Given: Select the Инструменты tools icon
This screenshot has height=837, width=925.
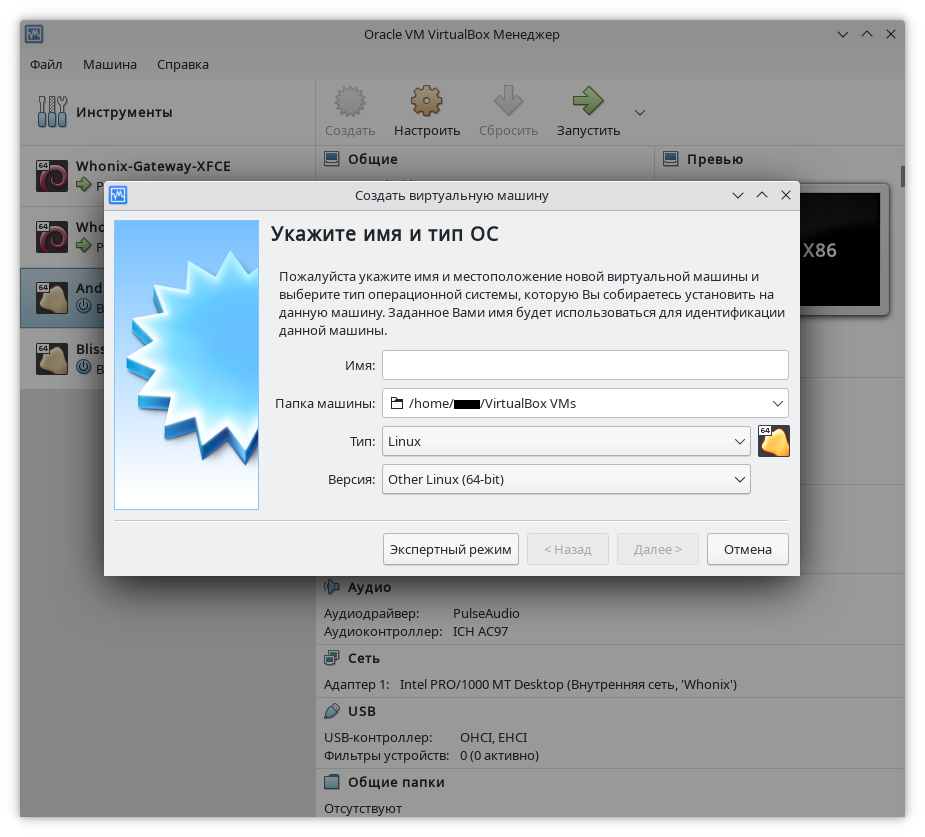Looking at the screenshot, I should pyautogui.click(x=52, y=112).
